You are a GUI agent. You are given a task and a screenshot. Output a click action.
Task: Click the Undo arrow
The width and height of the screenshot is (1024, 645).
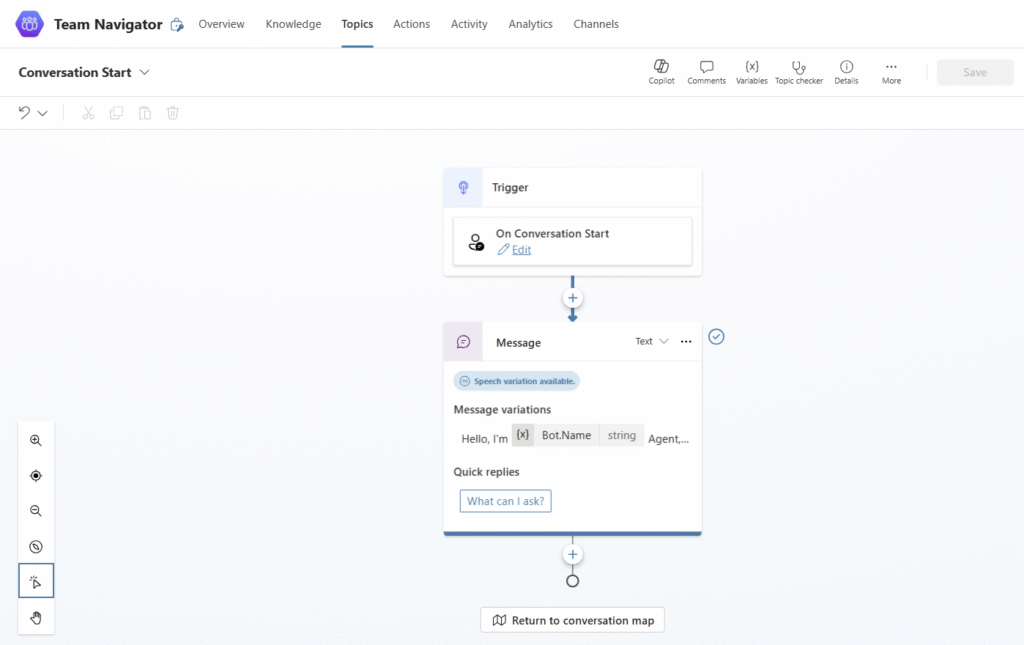24,112
